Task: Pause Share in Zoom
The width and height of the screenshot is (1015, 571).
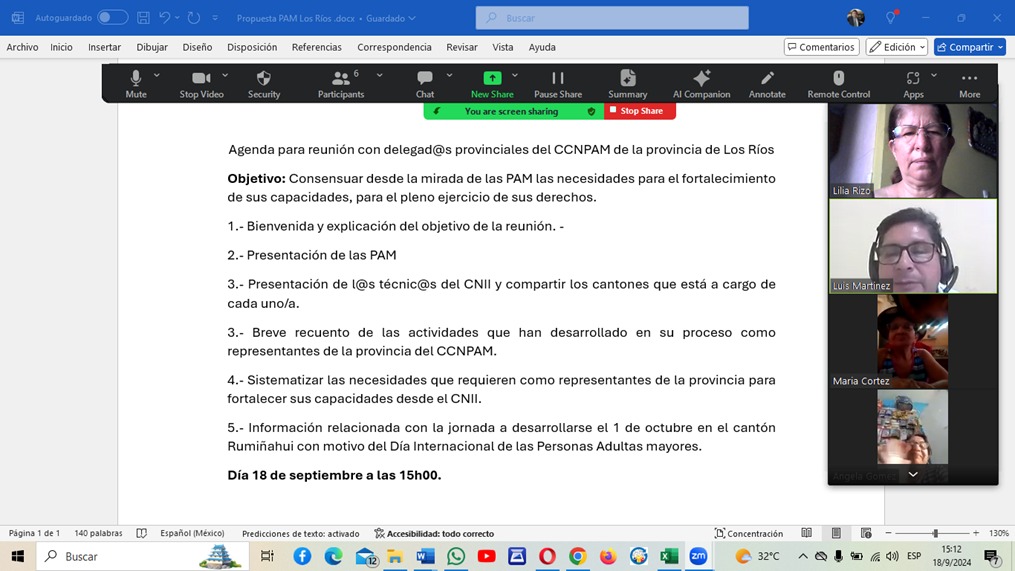Action: (557, 84)
